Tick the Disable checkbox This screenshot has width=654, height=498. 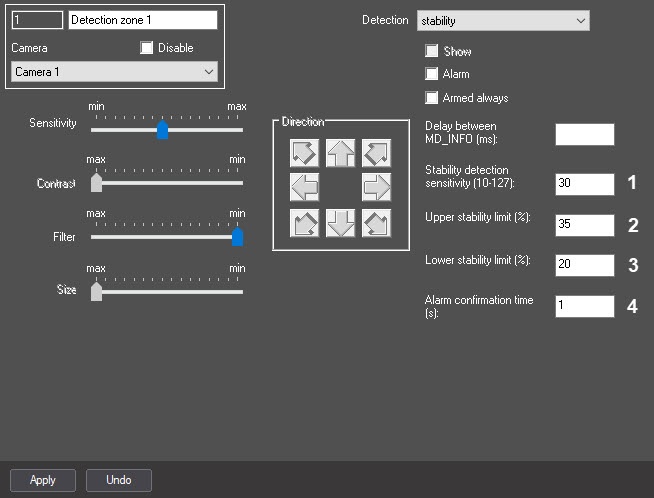pos(147,48)
